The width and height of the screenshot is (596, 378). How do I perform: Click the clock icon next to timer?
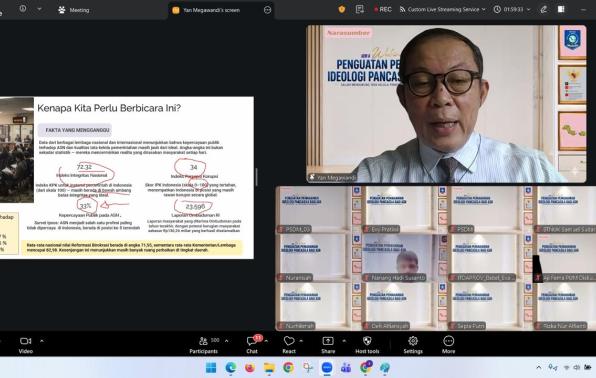click(x=497, y=10)
